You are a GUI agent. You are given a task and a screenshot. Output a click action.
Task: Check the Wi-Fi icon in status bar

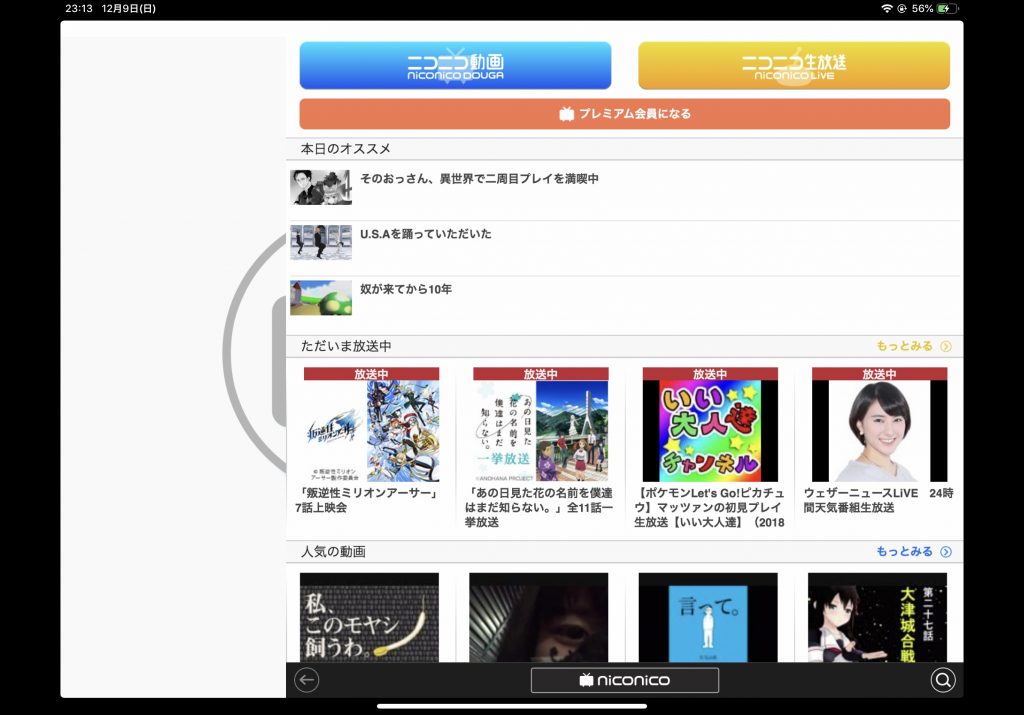(887, 8)
